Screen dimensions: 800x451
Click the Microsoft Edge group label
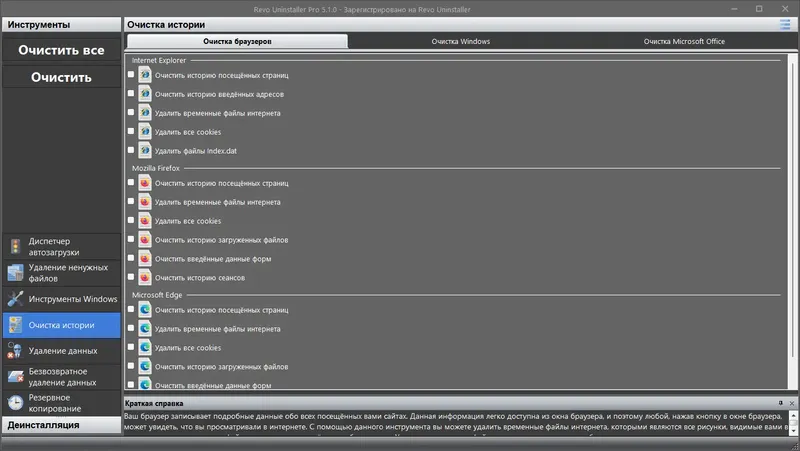pyautogui.click(x=157, y=295)
